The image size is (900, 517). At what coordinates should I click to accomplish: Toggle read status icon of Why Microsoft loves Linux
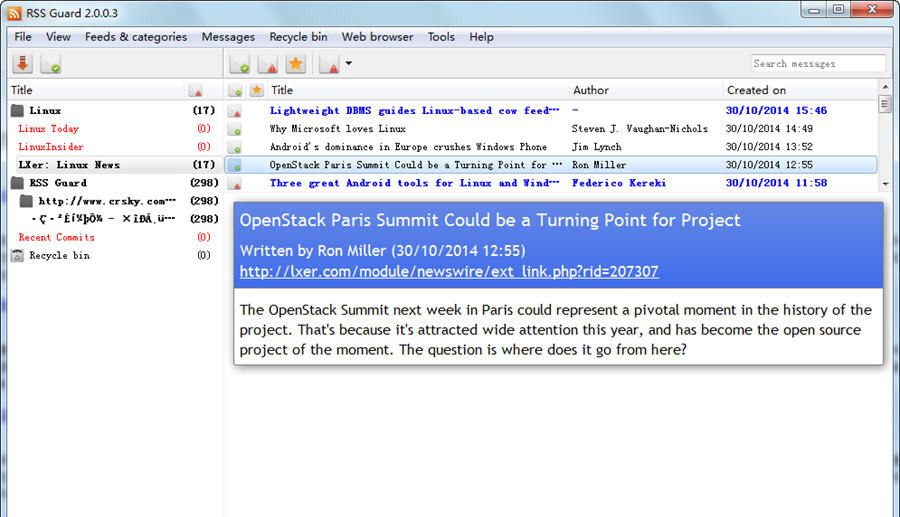coord(235,129)
